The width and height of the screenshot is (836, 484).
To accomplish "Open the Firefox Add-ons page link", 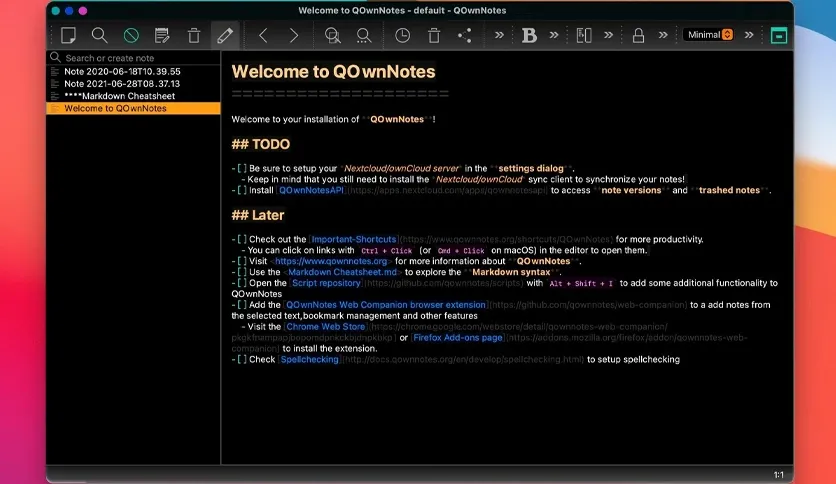I will click(x=457, y=337).
